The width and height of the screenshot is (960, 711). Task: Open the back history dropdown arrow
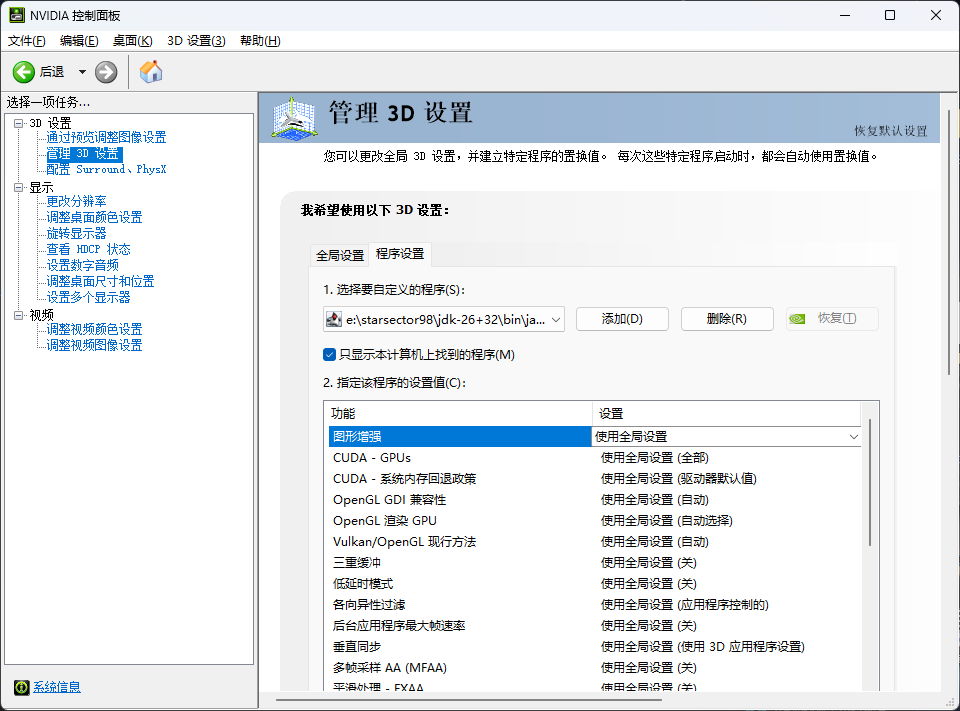coord(82,72)
